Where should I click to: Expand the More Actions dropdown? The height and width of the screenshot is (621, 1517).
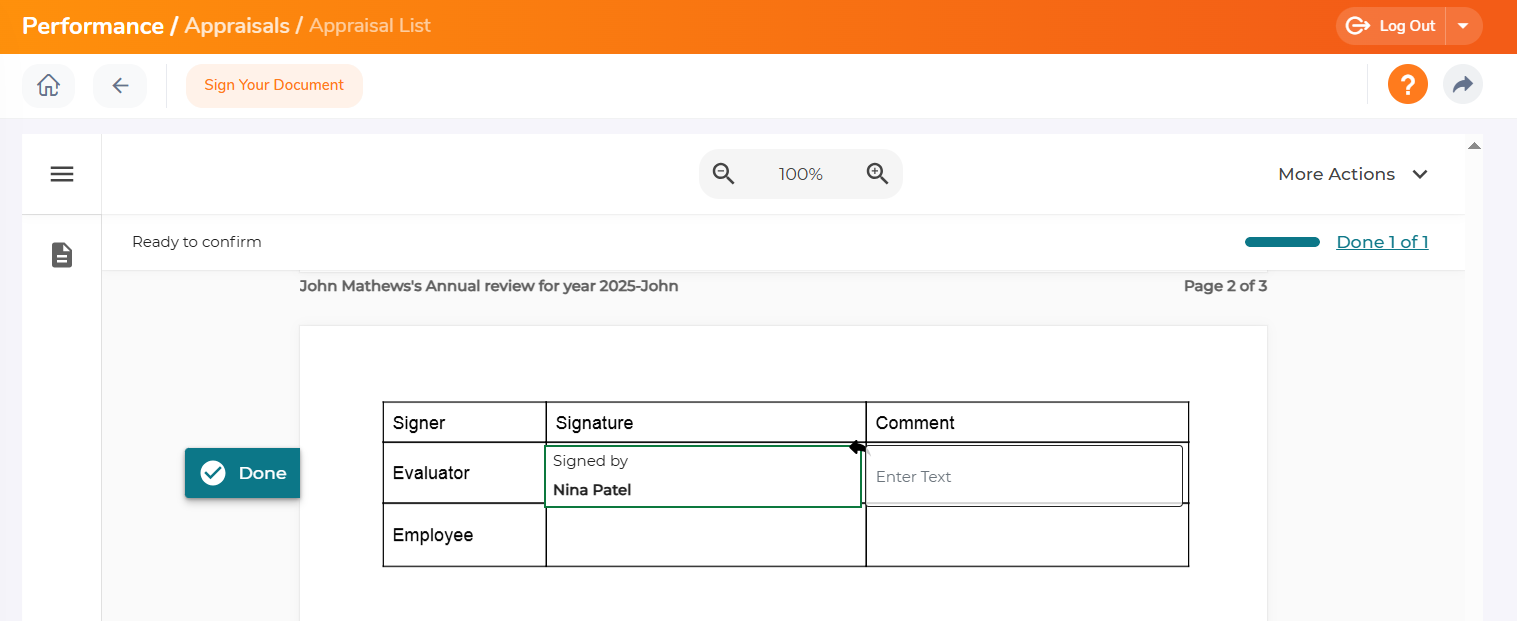click(x=1352, y=174)
